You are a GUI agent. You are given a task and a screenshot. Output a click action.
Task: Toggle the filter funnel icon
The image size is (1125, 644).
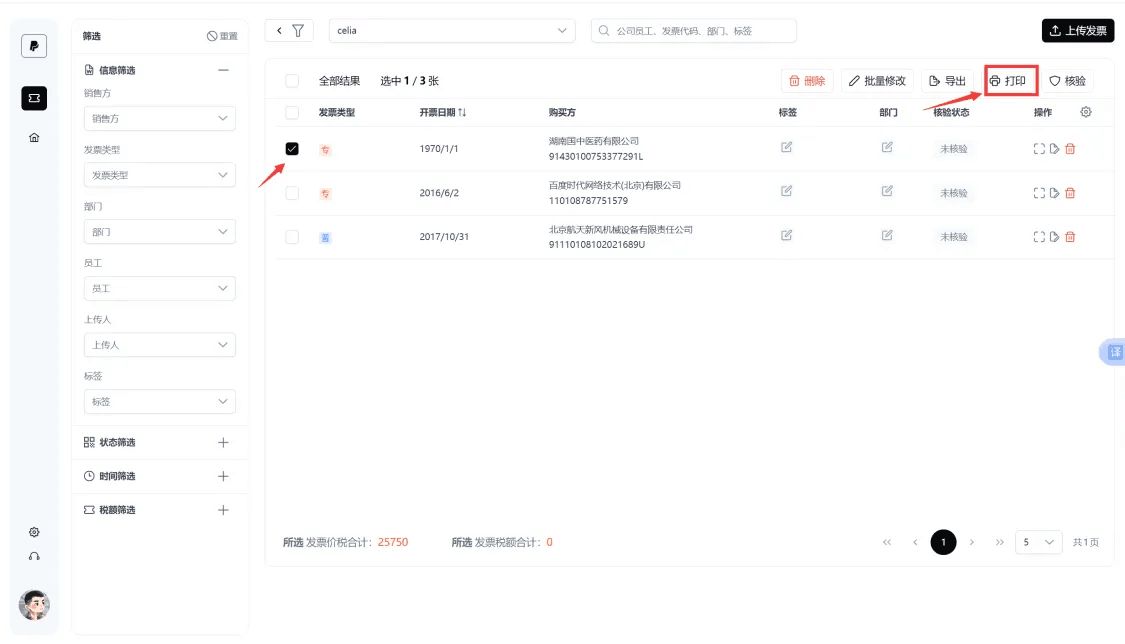click(x=298, y=30)
